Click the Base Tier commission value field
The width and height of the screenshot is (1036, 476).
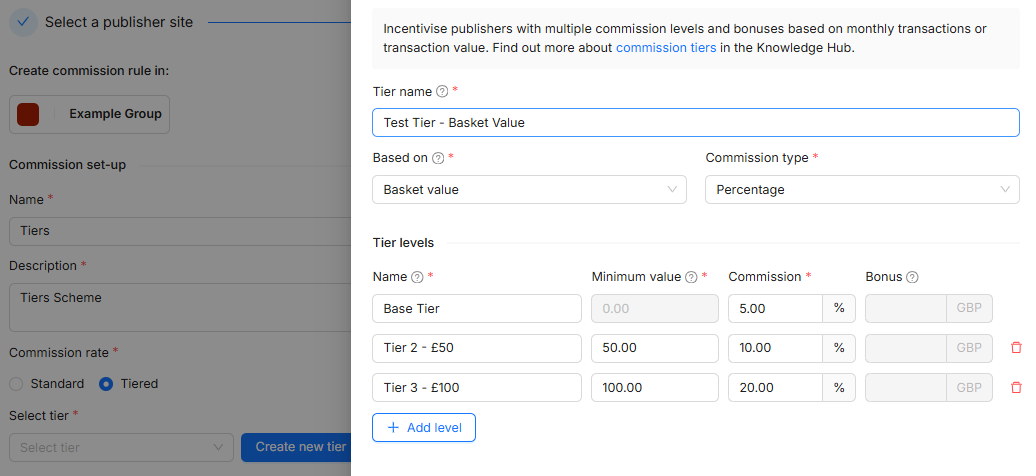[x=775, y=309]
